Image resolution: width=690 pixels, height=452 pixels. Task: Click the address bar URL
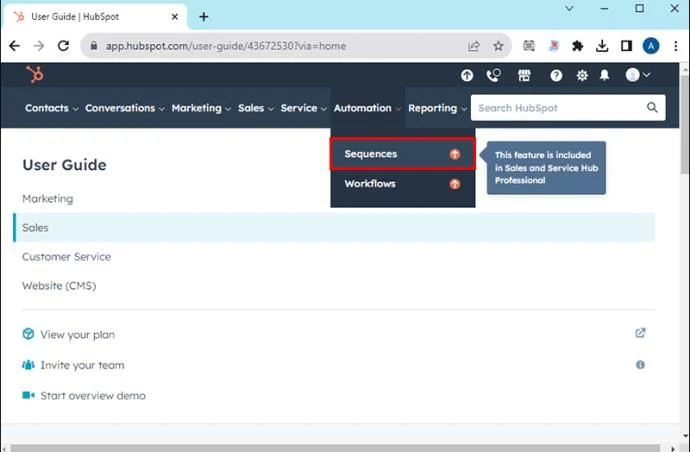(226, 46)
